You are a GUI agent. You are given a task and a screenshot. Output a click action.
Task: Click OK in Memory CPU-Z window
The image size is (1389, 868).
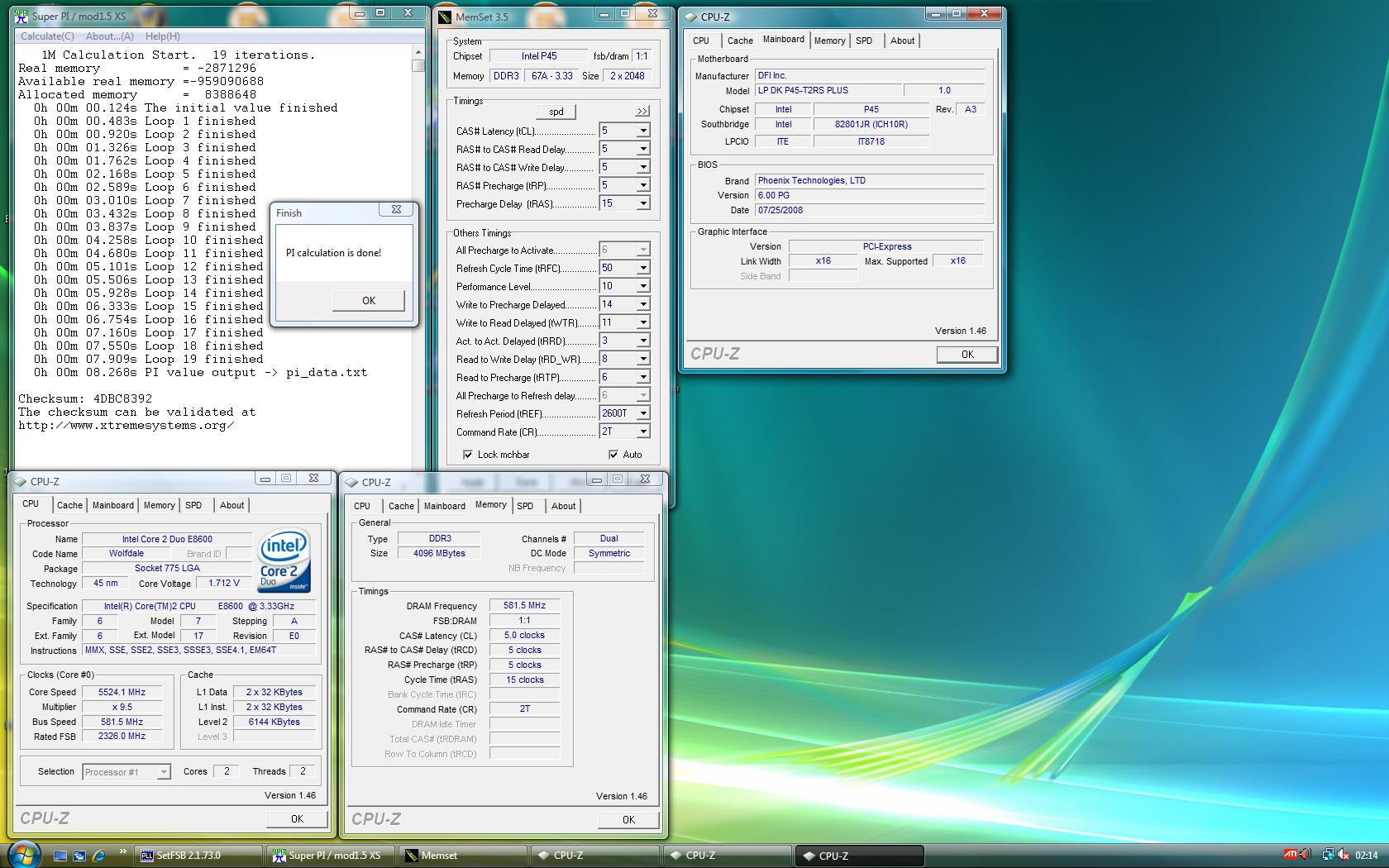628,820
